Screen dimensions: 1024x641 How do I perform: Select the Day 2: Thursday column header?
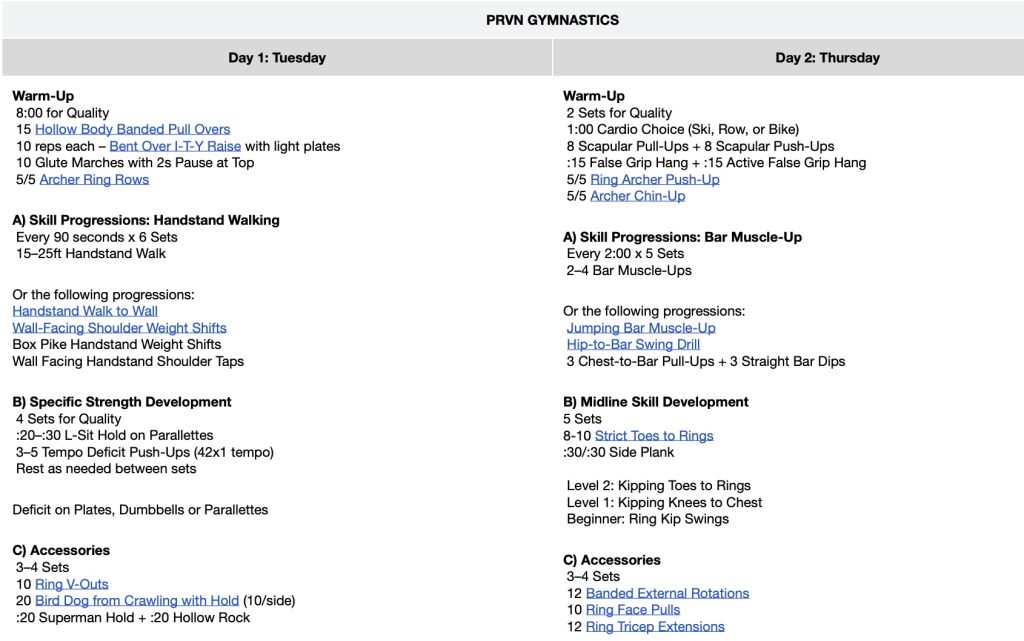(x=827, y=58)
